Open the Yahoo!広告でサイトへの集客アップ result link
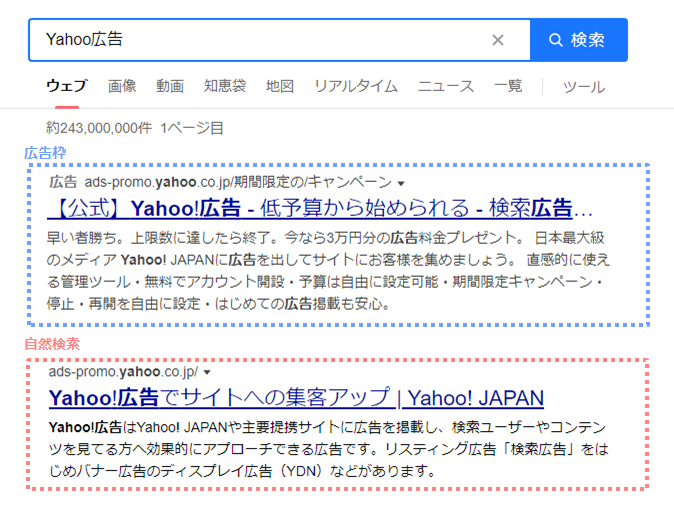The height and width of the screenshot is (512, 674). click(296, 397)
